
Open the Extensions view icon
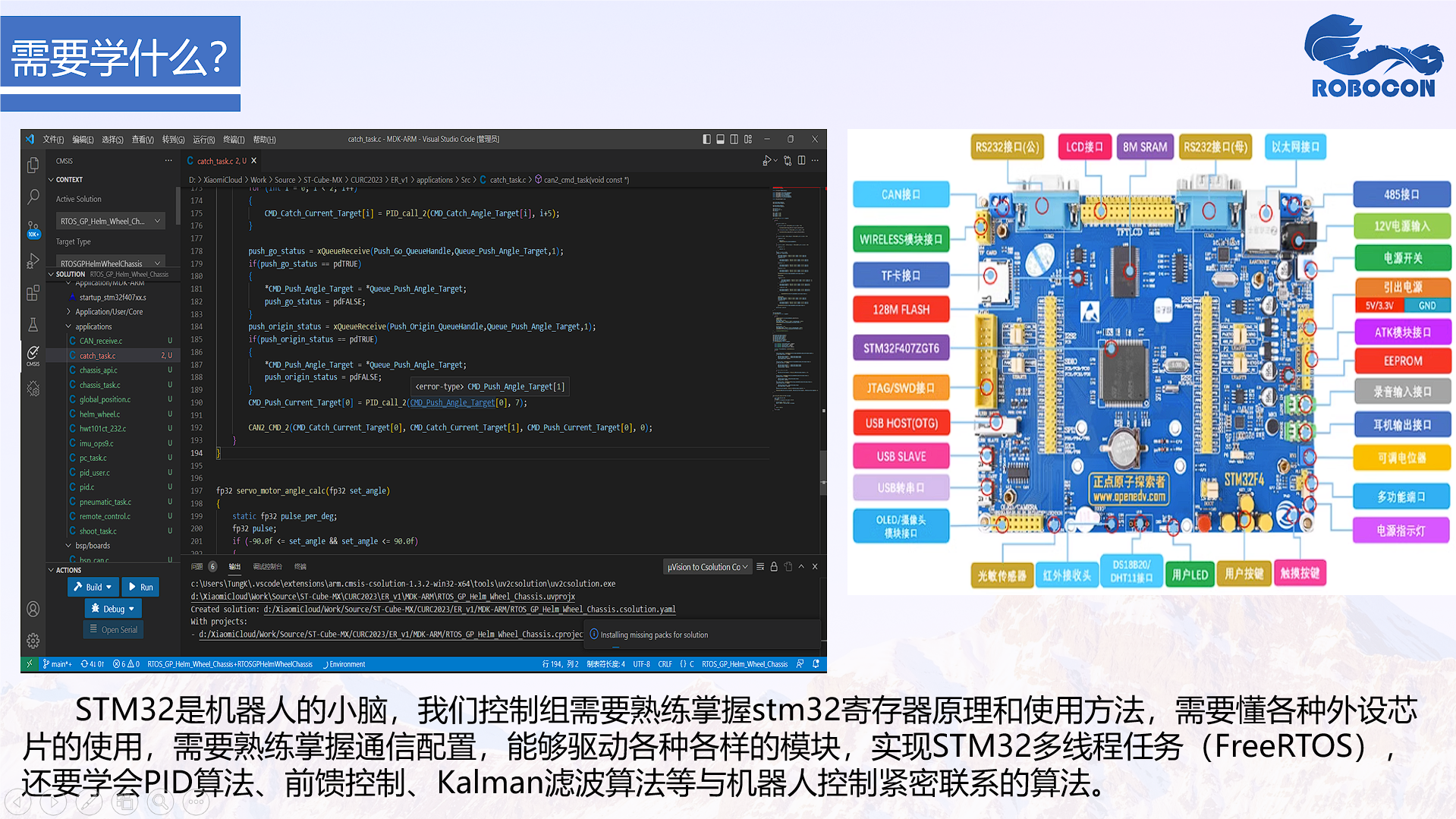33,293
